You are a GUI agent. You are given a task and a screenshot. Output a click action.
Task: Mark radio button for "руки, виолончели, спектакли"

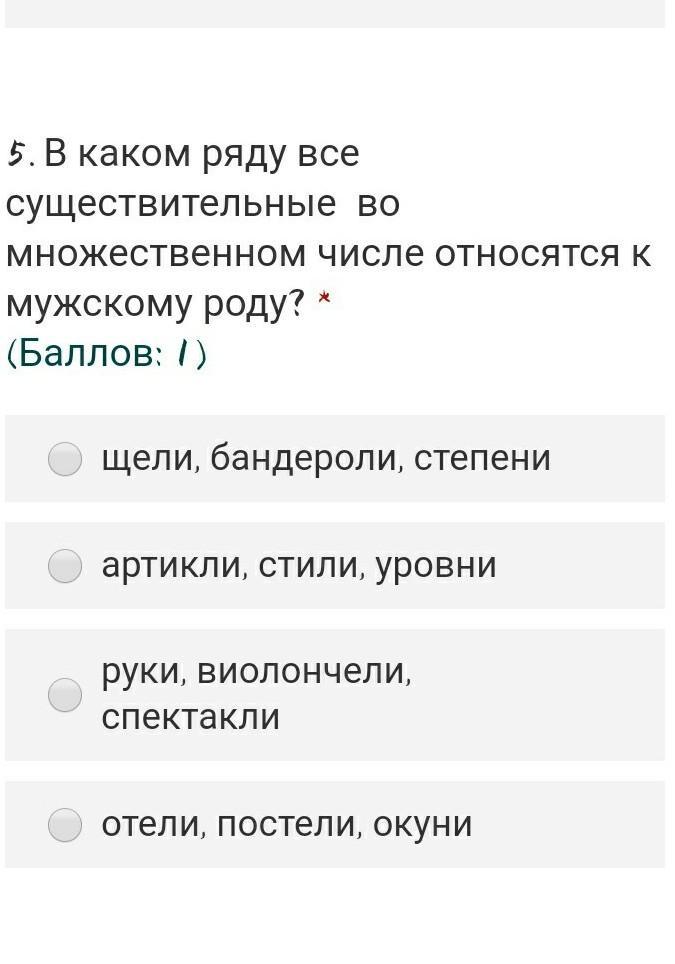[65, 695]
